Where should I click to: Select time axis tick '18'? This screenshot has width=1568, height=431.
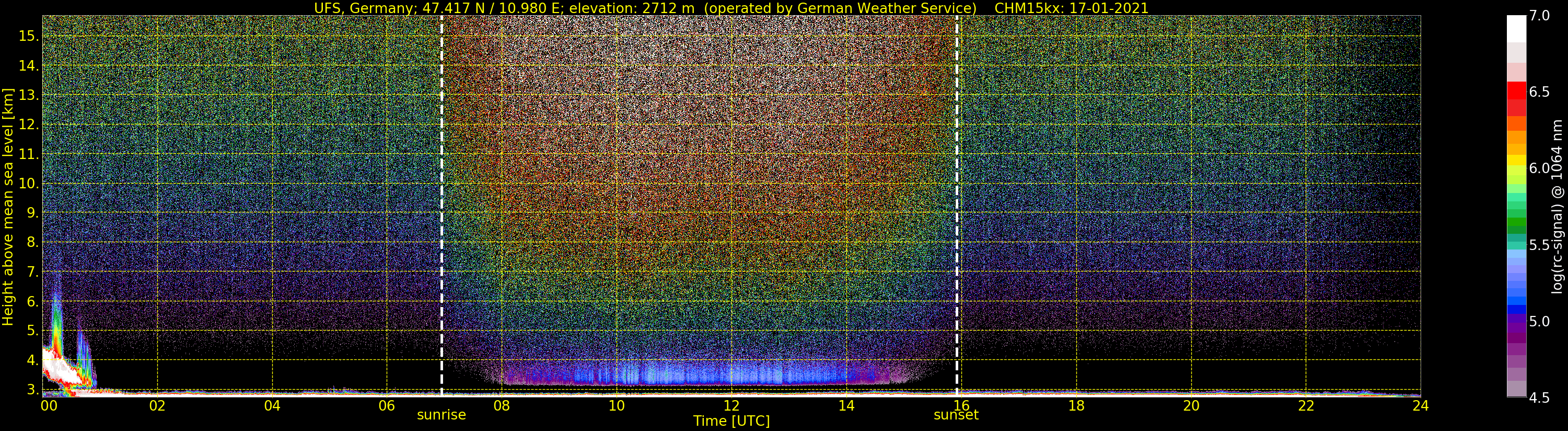pyautogui.click(x=1076, y=405)
